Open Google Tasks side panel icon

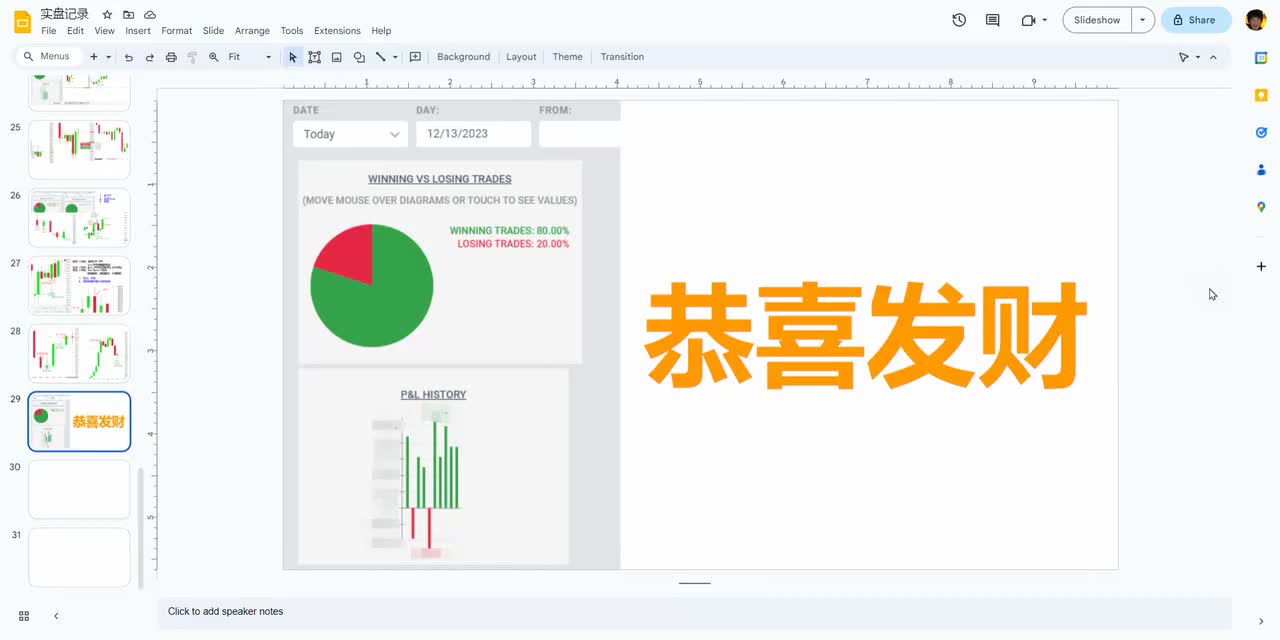pyautogui.click(x=1261, y=132)
